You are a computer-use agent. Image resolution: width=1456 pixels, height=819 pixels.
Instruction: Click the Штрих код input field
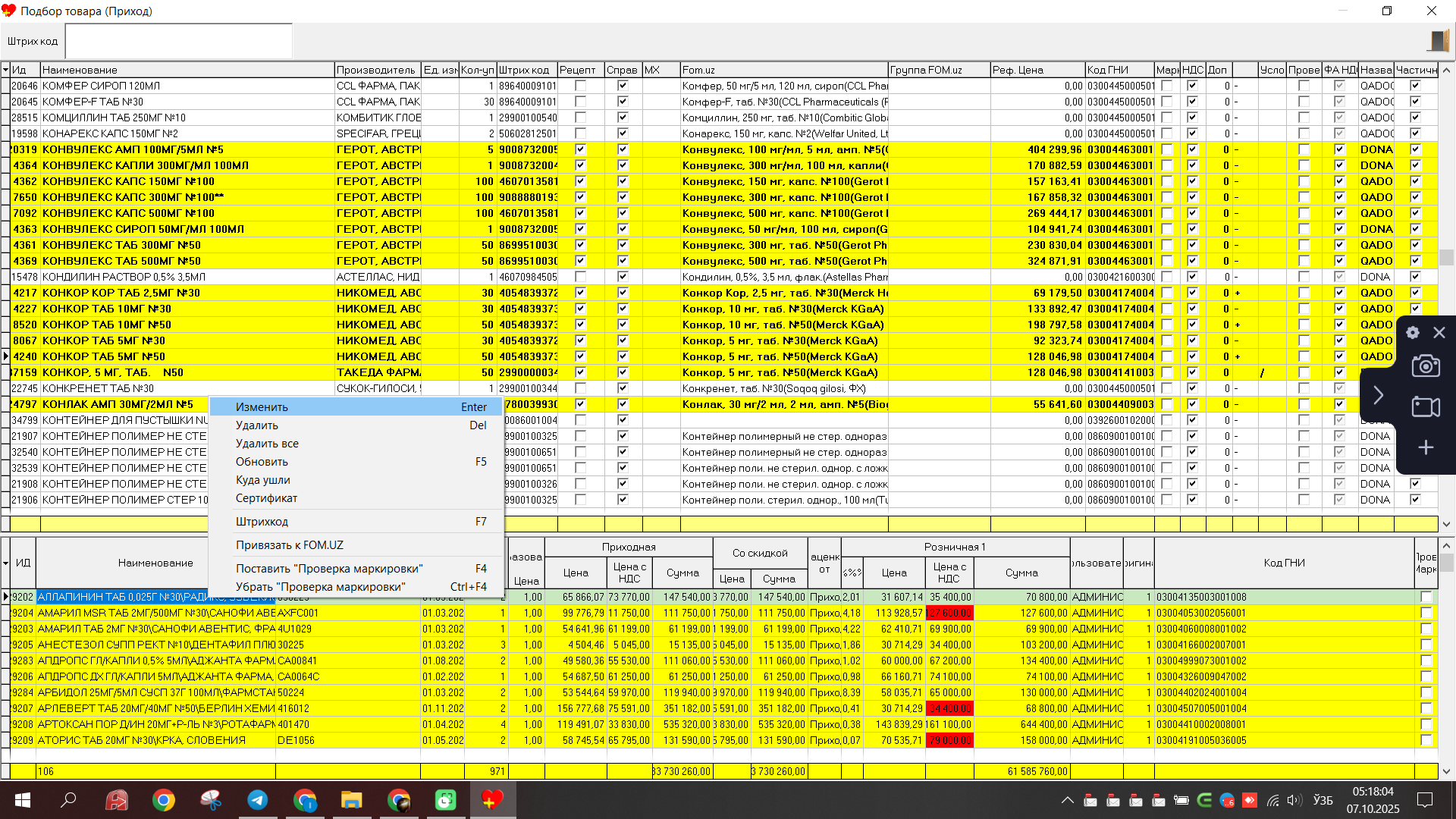(179, 41)
